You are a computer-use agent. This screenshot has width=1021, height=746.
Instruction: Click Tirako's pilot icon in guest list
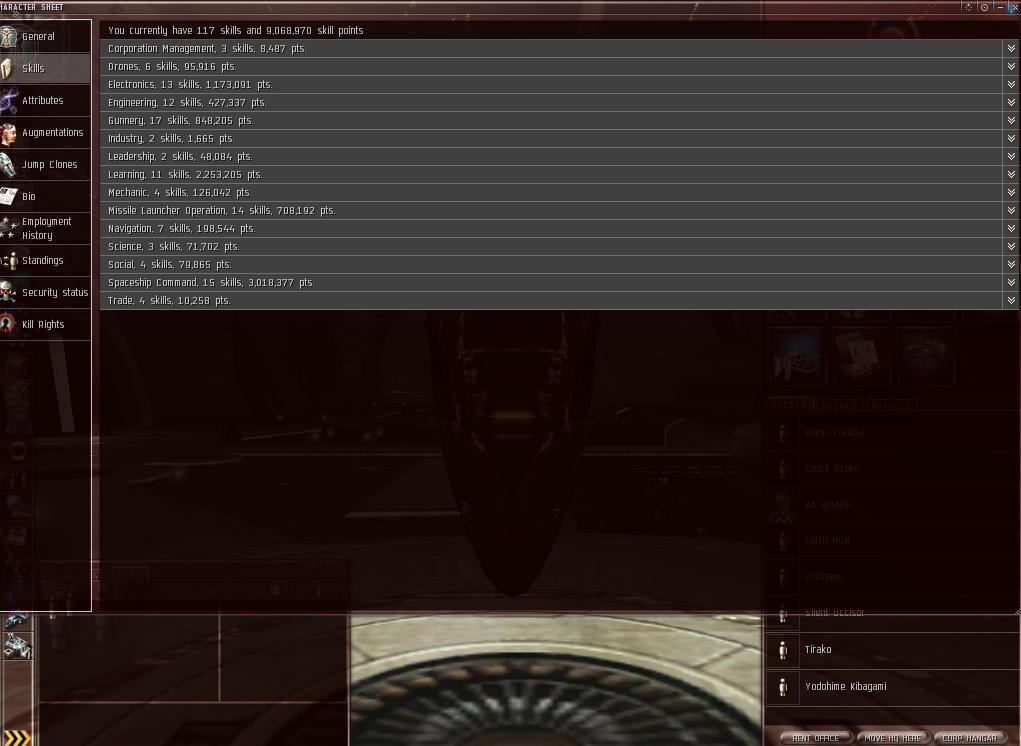(783, 650)
